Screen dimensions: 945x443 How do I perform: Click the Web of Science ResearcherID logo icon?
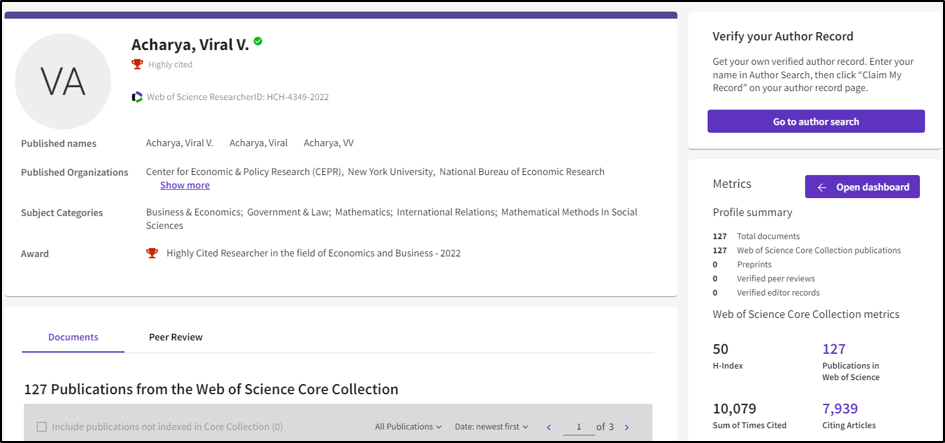point(137,96)
